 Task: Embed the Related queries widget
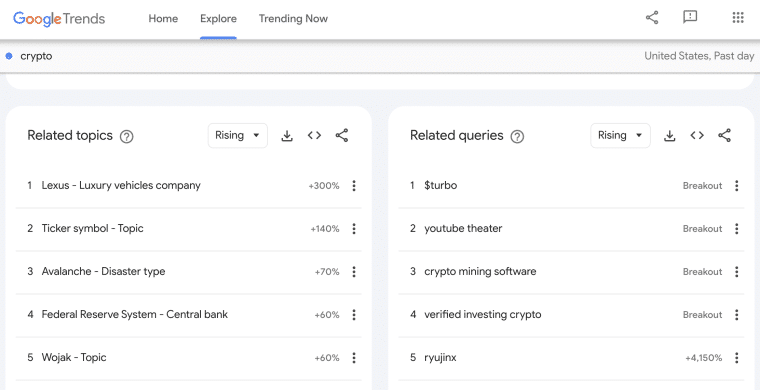pos(697,136)
